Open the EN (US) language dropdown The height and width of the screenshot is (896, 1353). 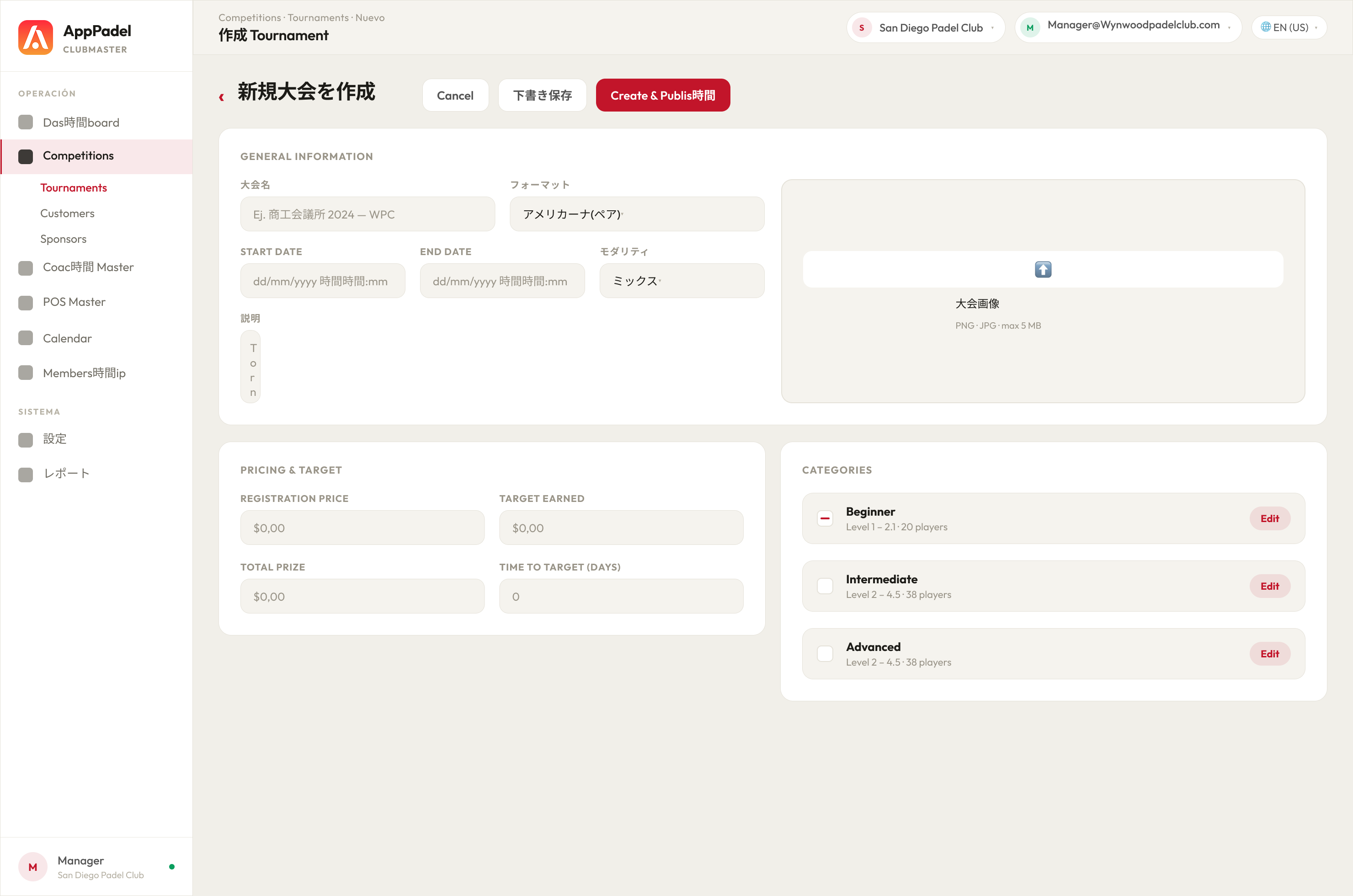click(x=1289, y=27)
